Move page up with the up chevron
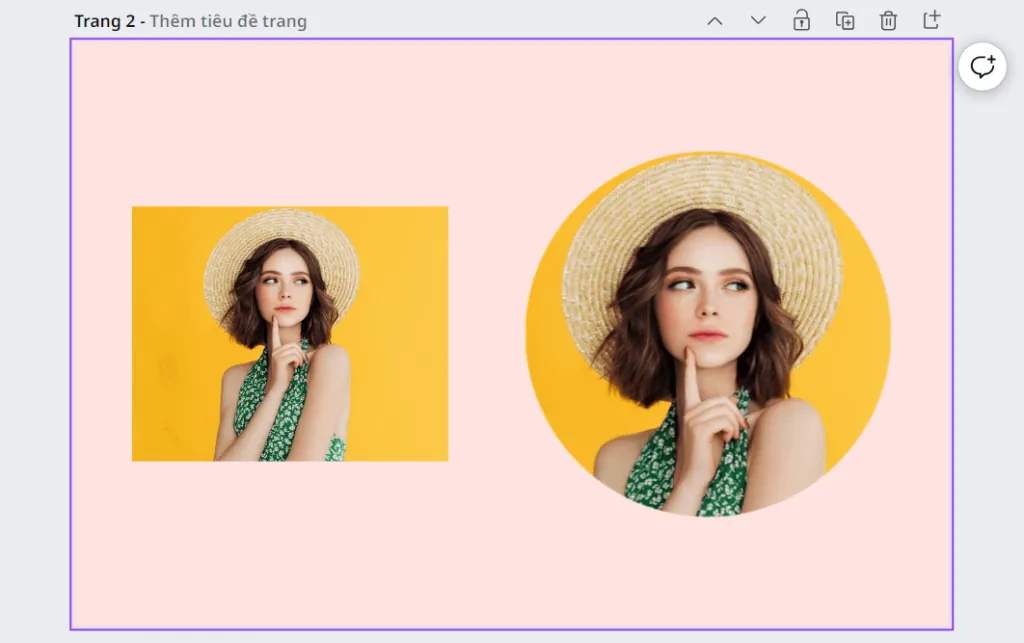The height and width of the screenshot is (643, 1024). click(x=714, y=21)
